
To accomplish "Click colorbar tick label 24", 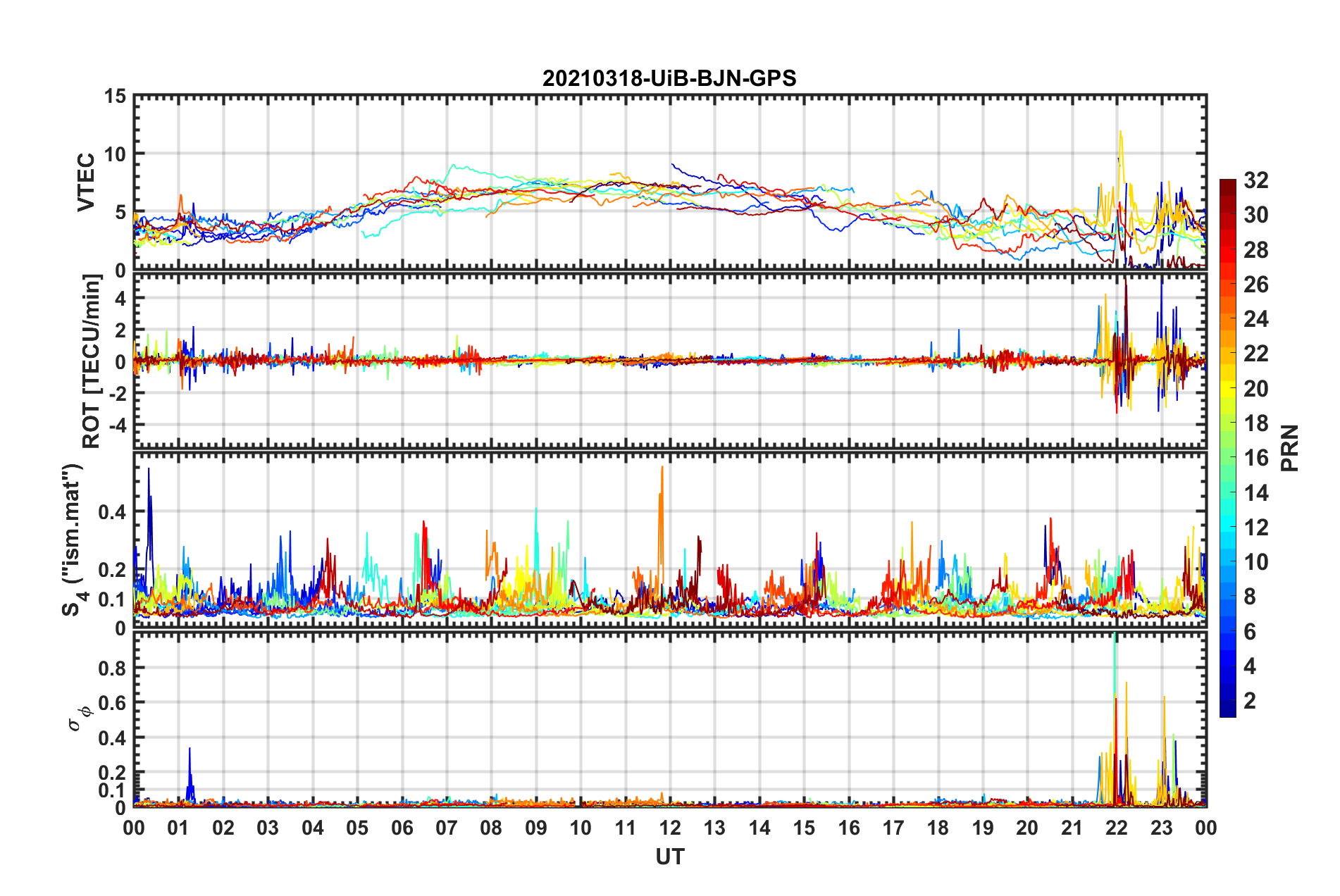I will (x=1256, y=319).
